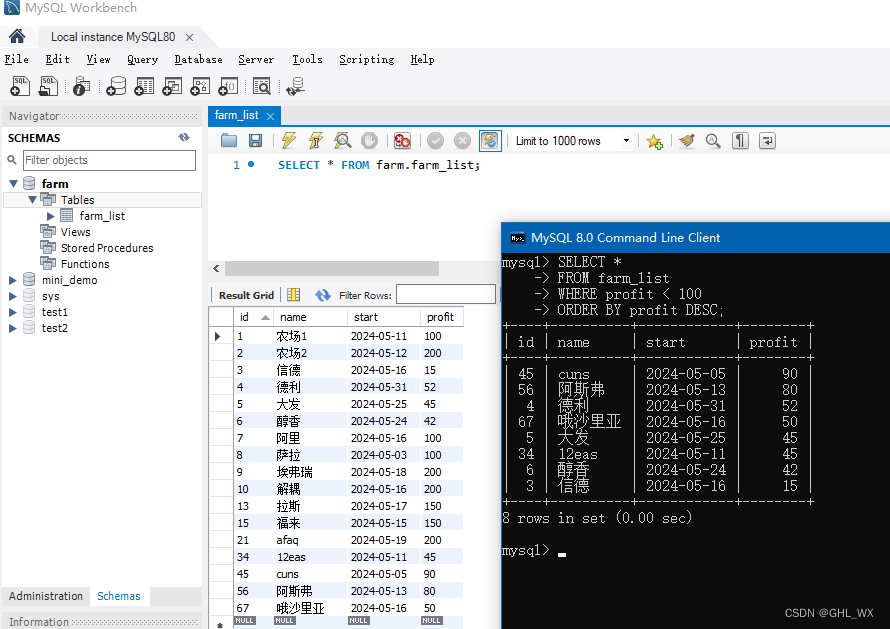The image size is (890, 629).
Task: Select the Functions tree item
Action: 85,263
